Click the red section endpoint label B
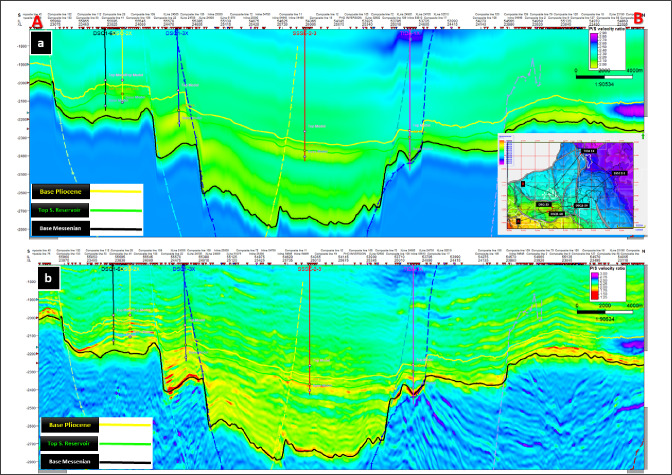Viewport: 672px width, 475px height. click(639, 18)
